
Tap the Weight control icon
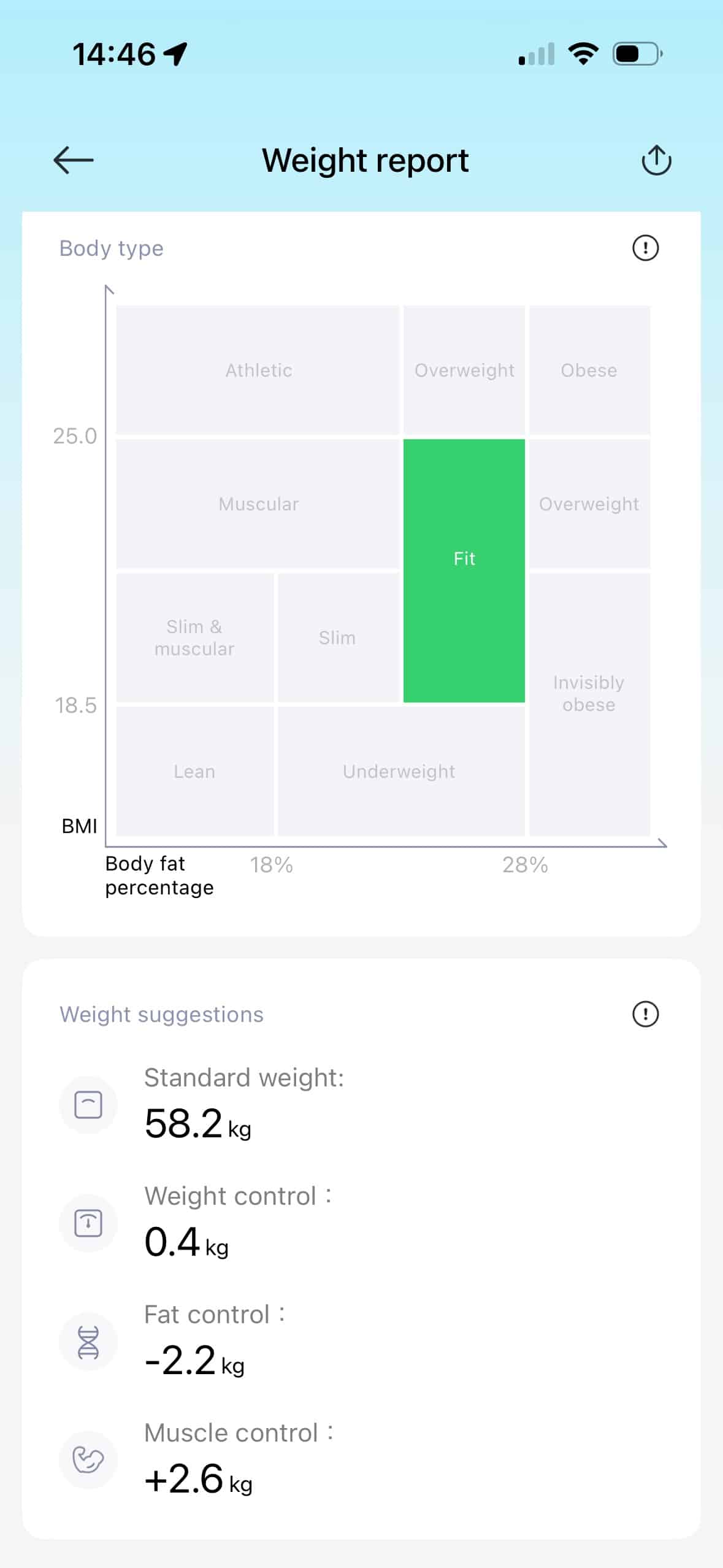(x=88, y=1223)
